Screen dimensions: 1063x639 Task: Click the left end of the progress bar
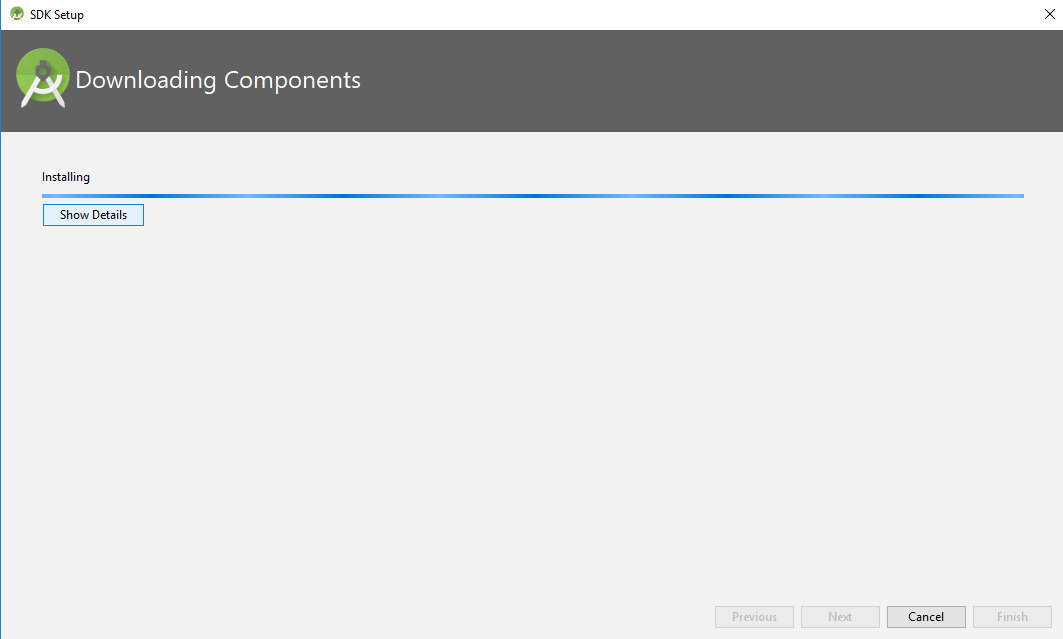47,196
